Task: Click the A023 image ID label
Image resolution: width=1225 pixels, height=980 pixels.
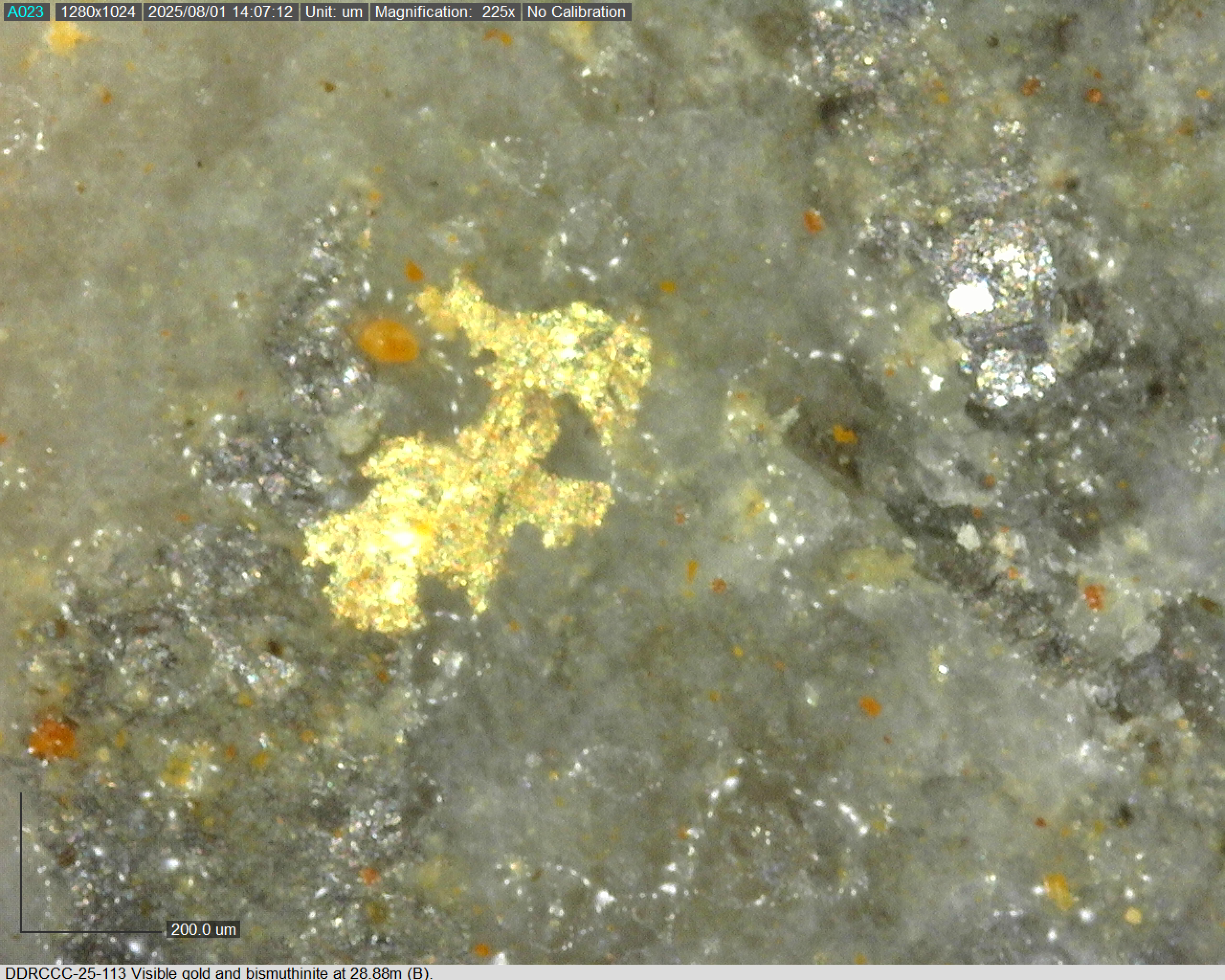Action: (x=26, y=12)
